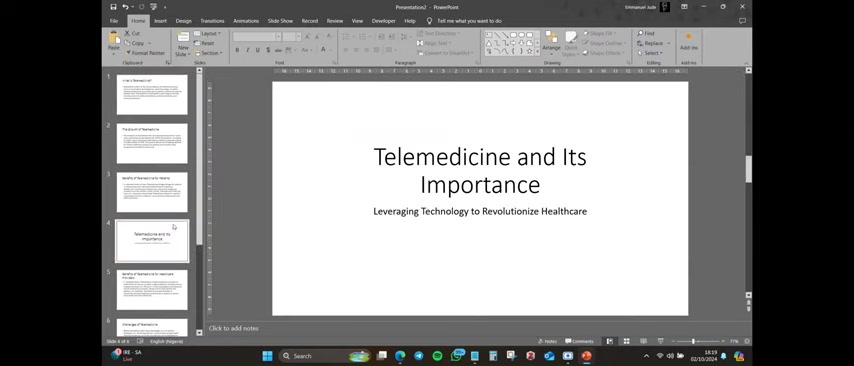Expand the Layout dropdown

(x=208, y=33)
